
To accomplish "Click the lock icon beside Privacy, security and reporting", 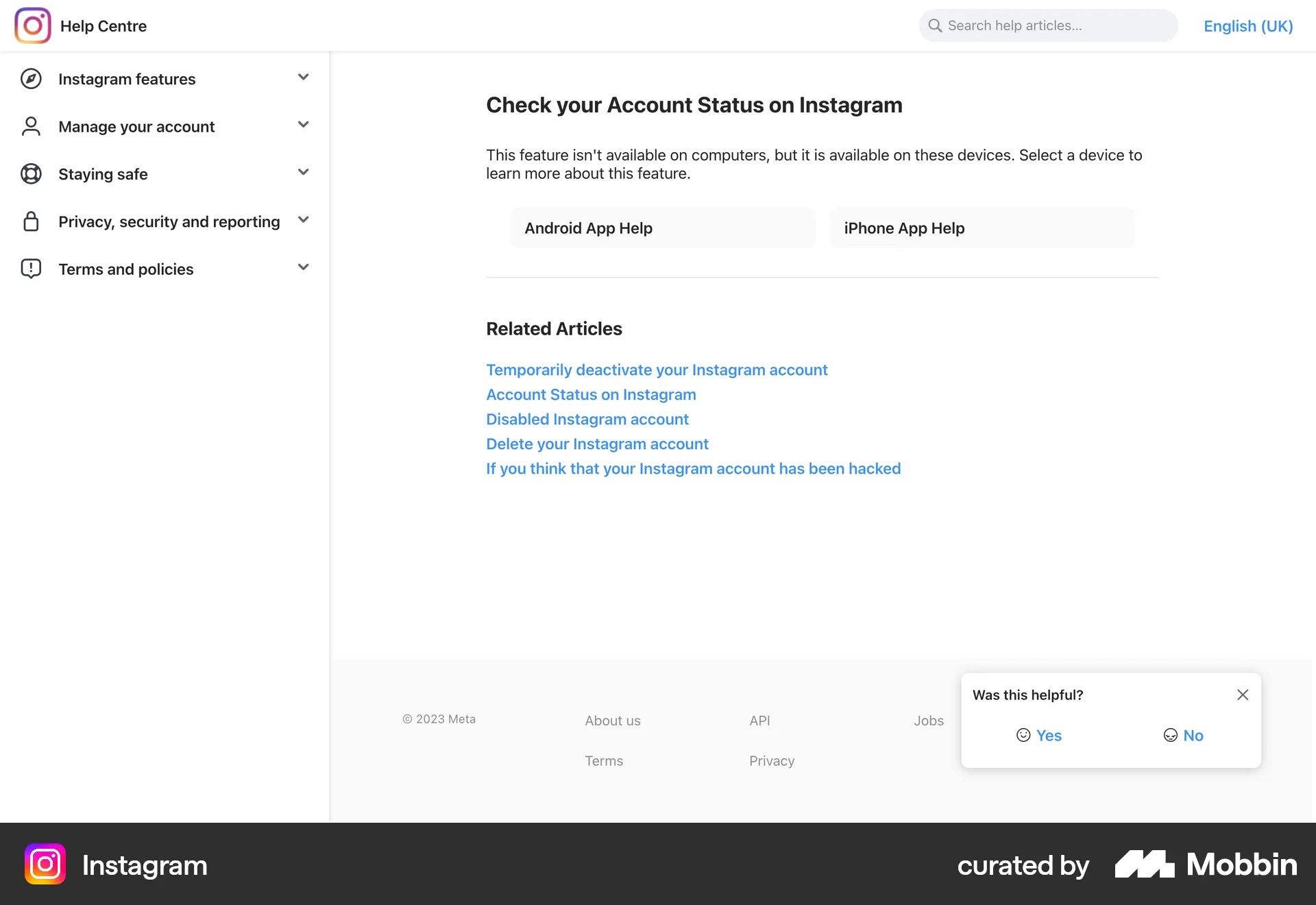I will 31,221.
